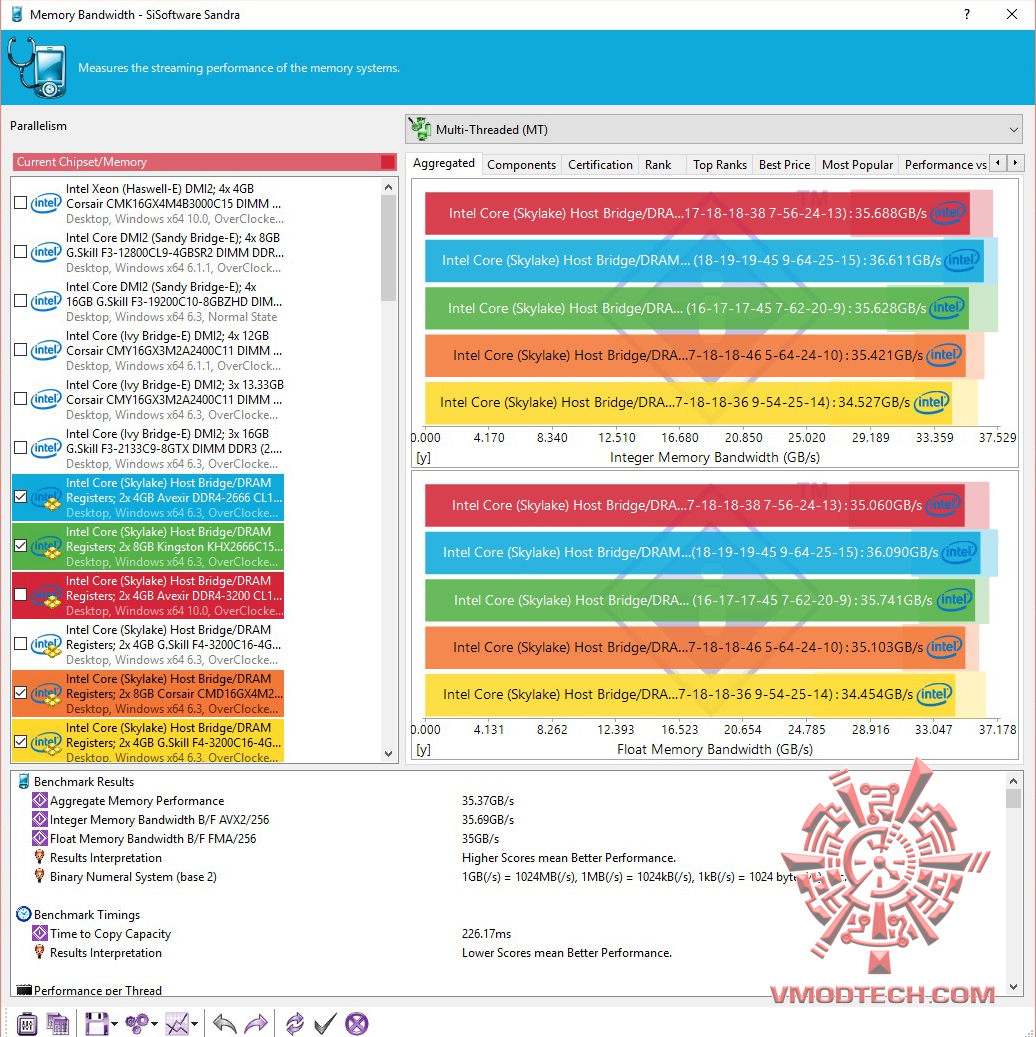Open the dropdown arrow beside the save icon
1036x1037 pixels.
(x=114, y=1024)
